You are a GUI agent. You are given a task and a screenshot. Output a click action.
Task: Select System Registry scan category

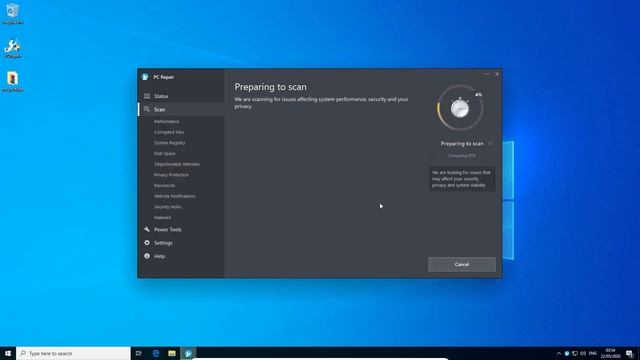pos(170,143)
